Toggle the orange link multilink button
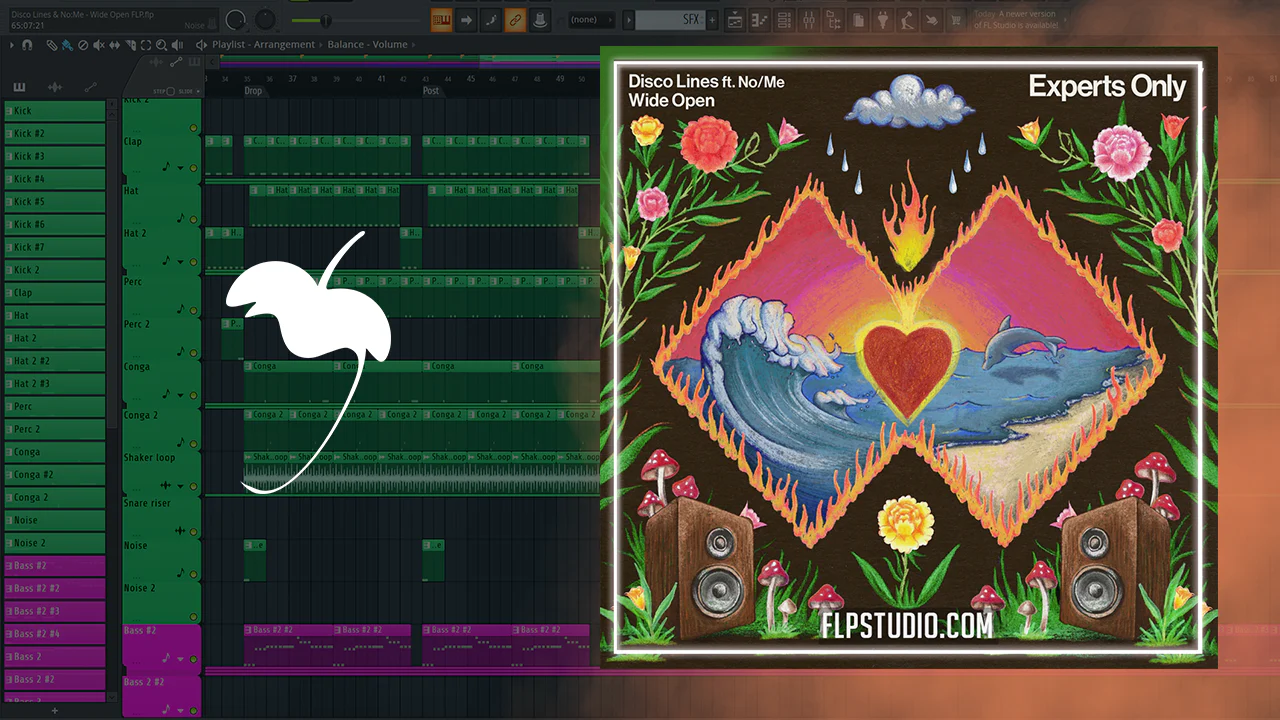The image size is (1280, 720). [x=515, y=19]
